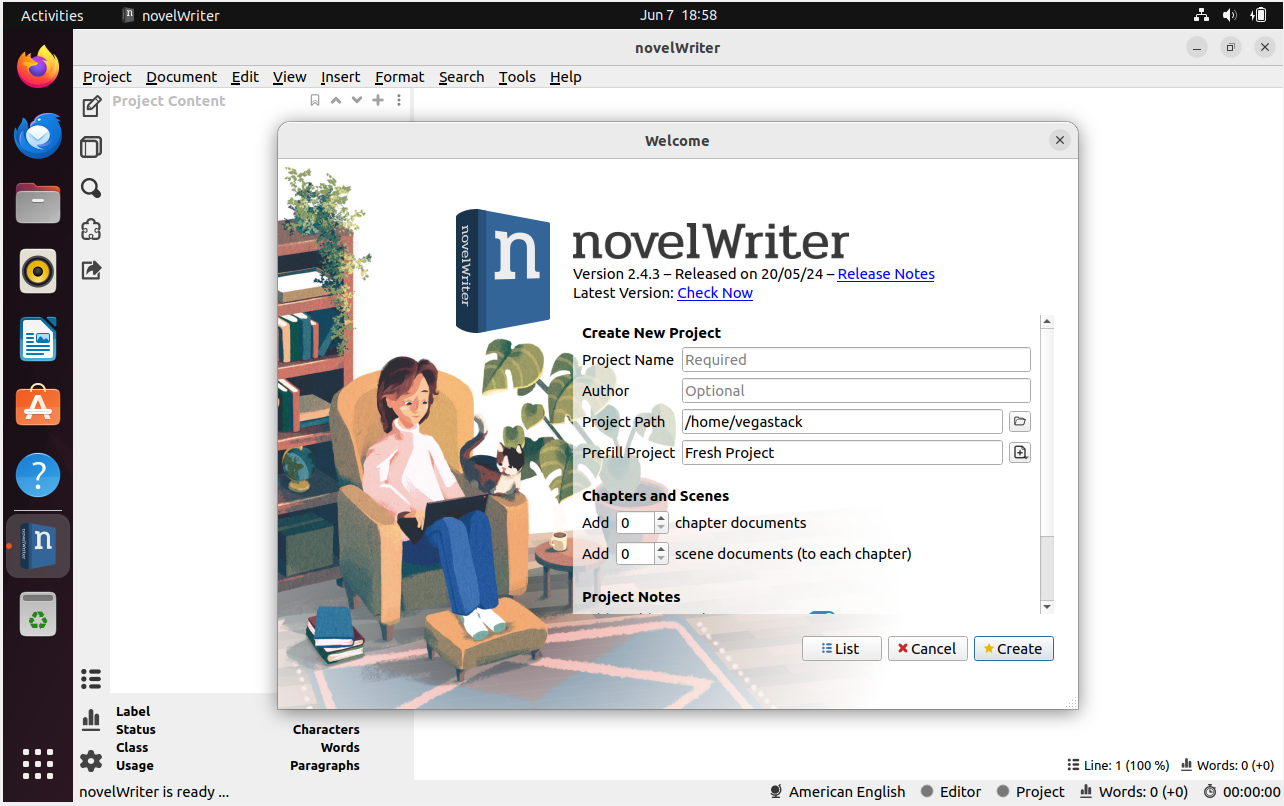Click the Create button
Image resolution: width=1284 pixels, height=806 pixels.
pyautogui.click(x=1013, y=648)
